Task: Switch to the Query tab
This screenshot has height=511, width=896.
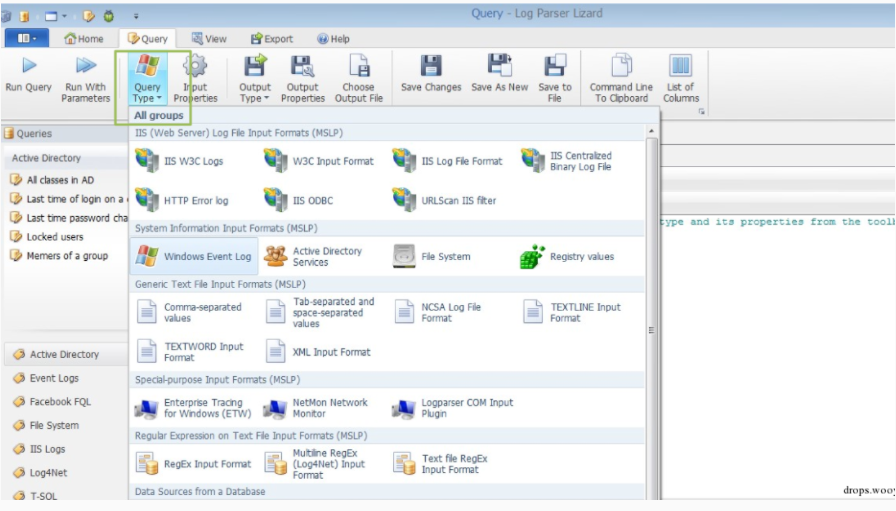Action: pos(147,39)
